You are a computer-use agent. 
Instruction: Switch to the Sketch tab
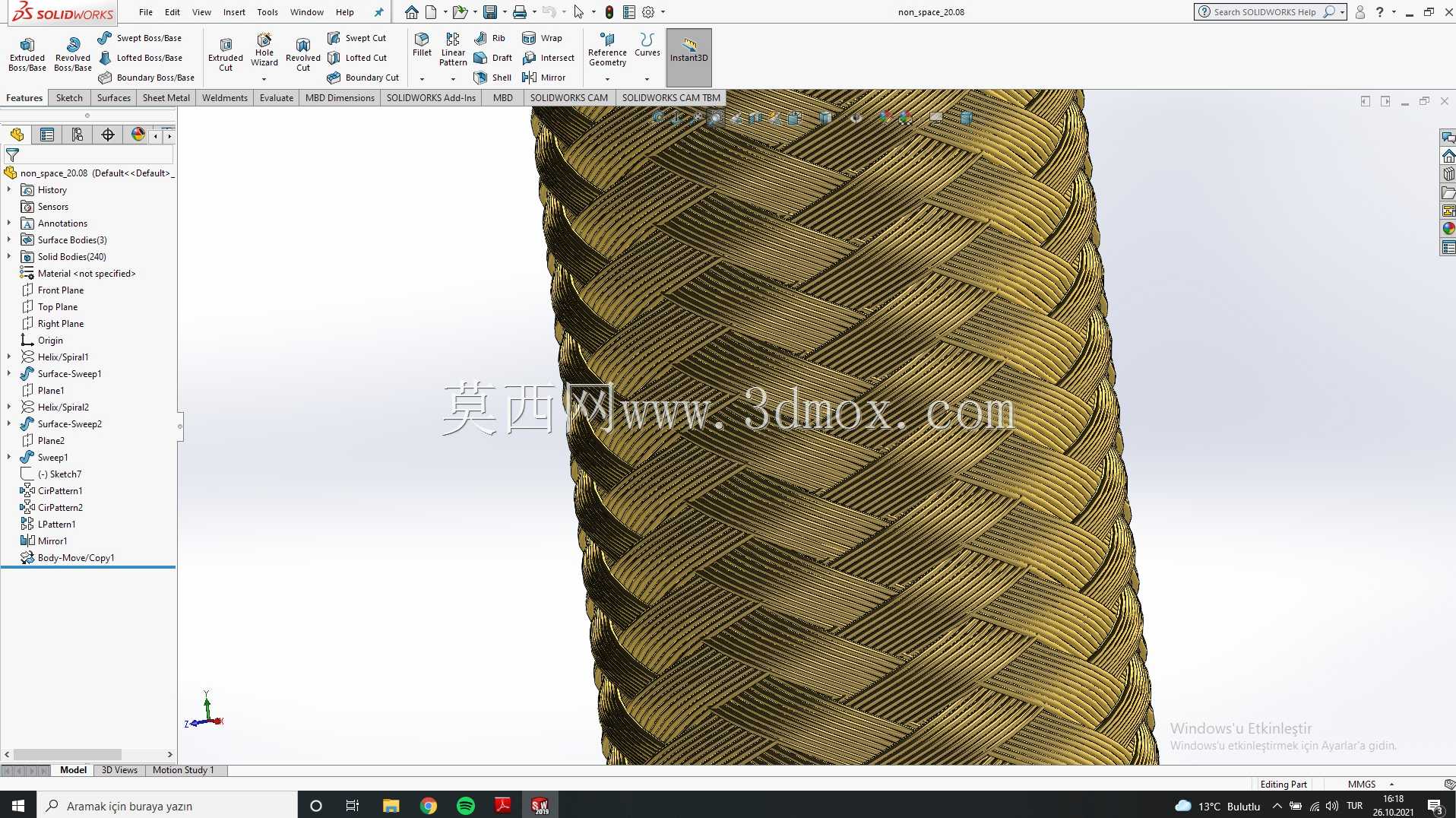pyautogui.click(x=69, y=98)
